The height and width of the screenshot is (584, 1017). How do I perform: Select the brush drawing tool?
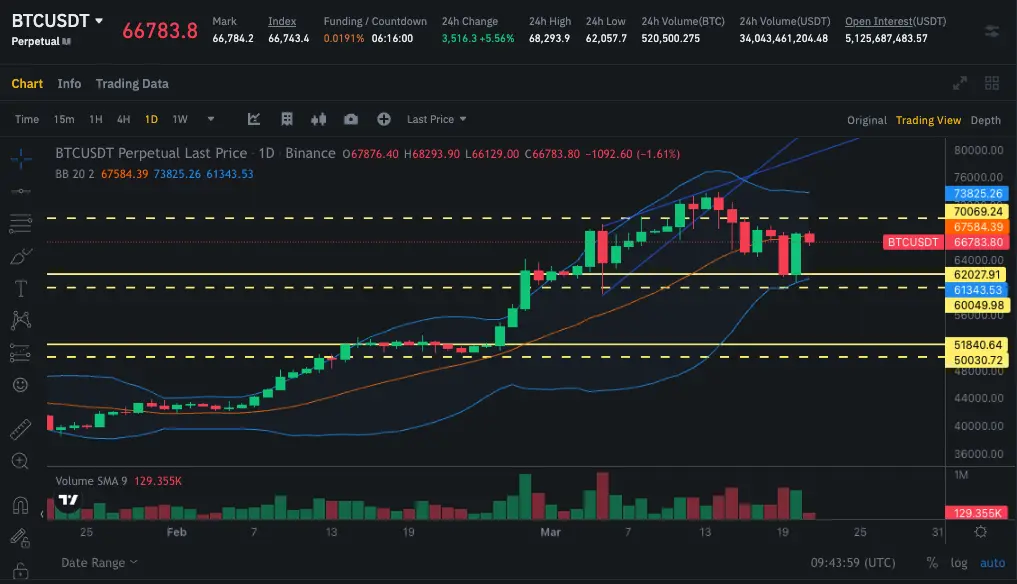[x=20, y=256]
